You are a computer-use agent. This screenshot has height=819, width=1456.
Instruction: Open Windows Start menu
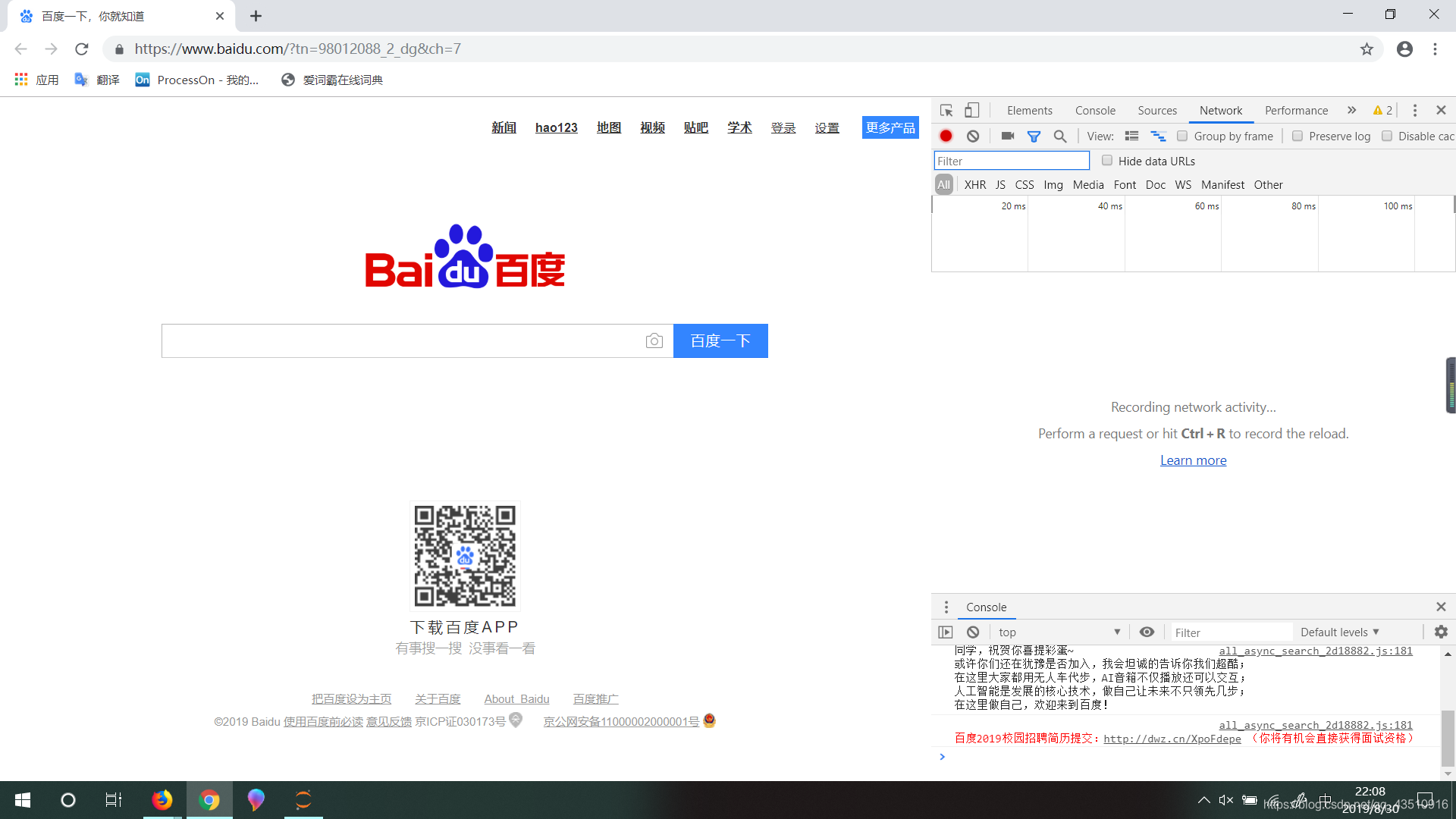pyautogui.click(x=23, y=800)
